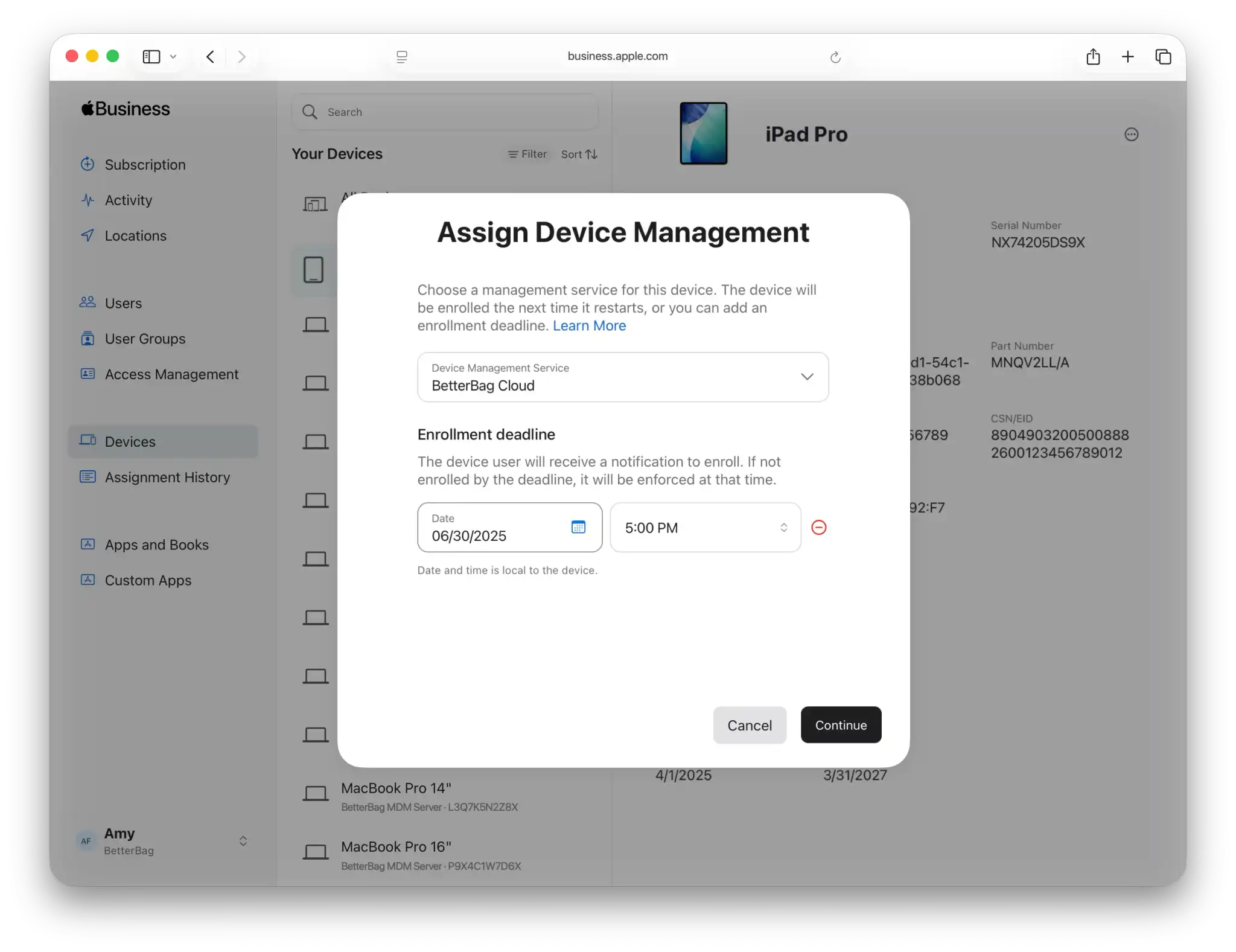Screen dimensions: 1236x952
Task: Open the Amy account switcher chevron
Action: (243, 840)
